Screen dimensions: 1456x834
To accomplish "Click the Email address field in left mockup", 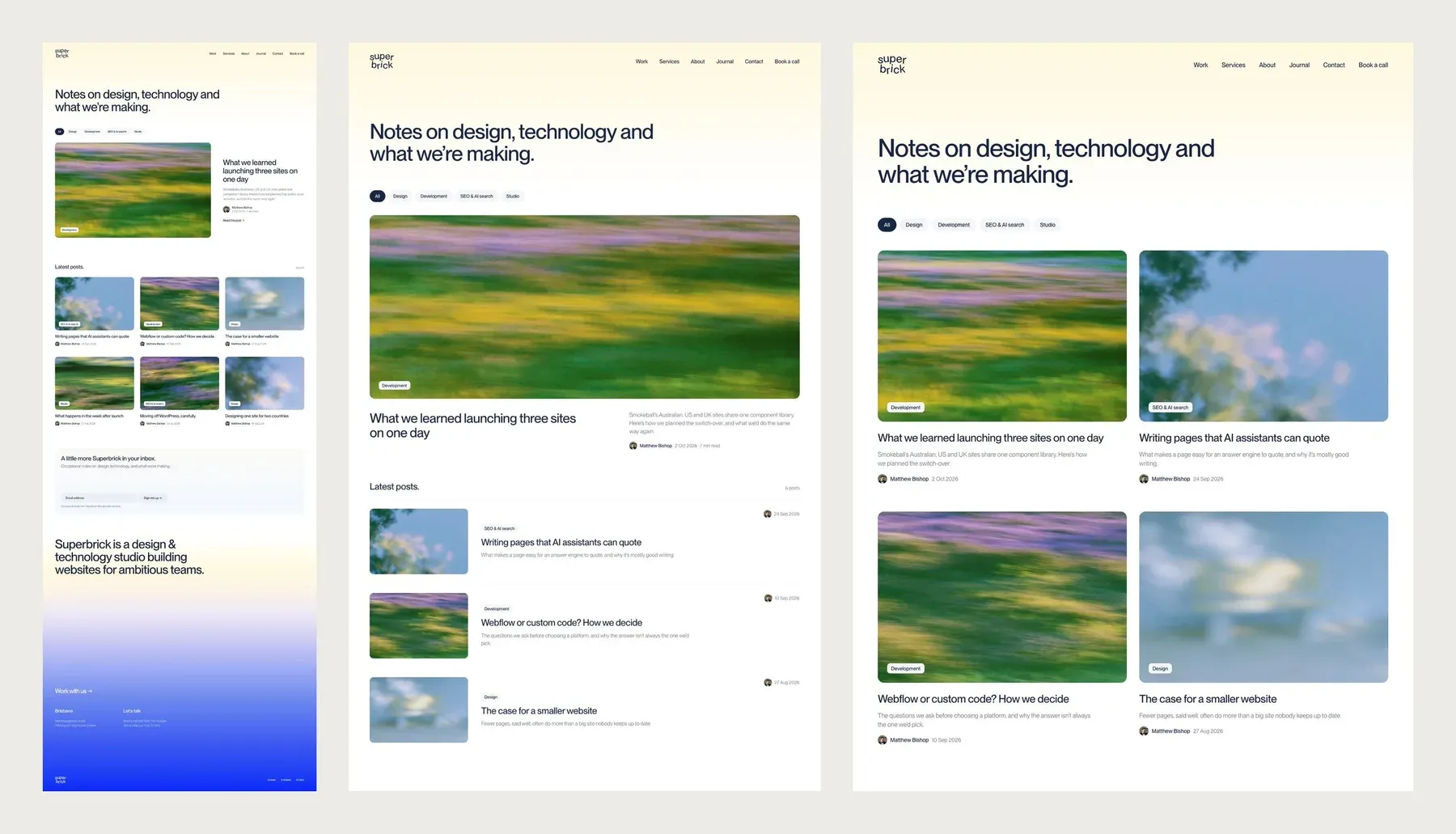I will (99, 497).
